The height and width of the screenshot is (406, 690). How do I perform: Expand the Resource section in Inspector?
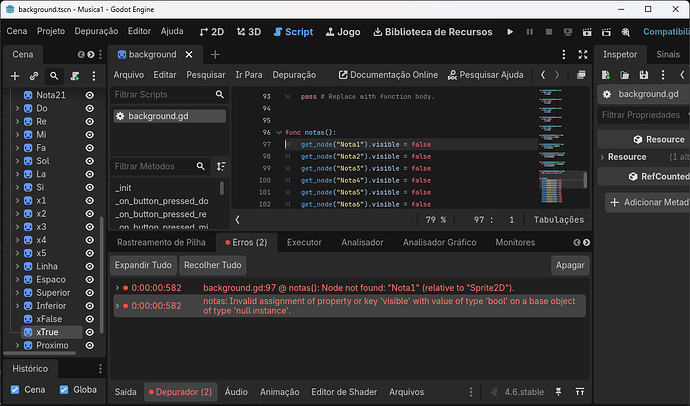602,157
